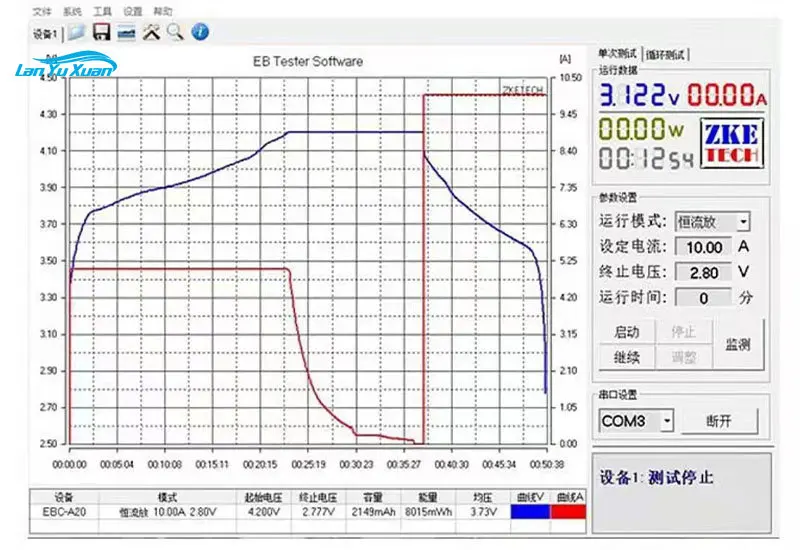Screen dimensions: 800x550
Task: Click the 3.122V voltage readout
Action: tap(639, 94)
